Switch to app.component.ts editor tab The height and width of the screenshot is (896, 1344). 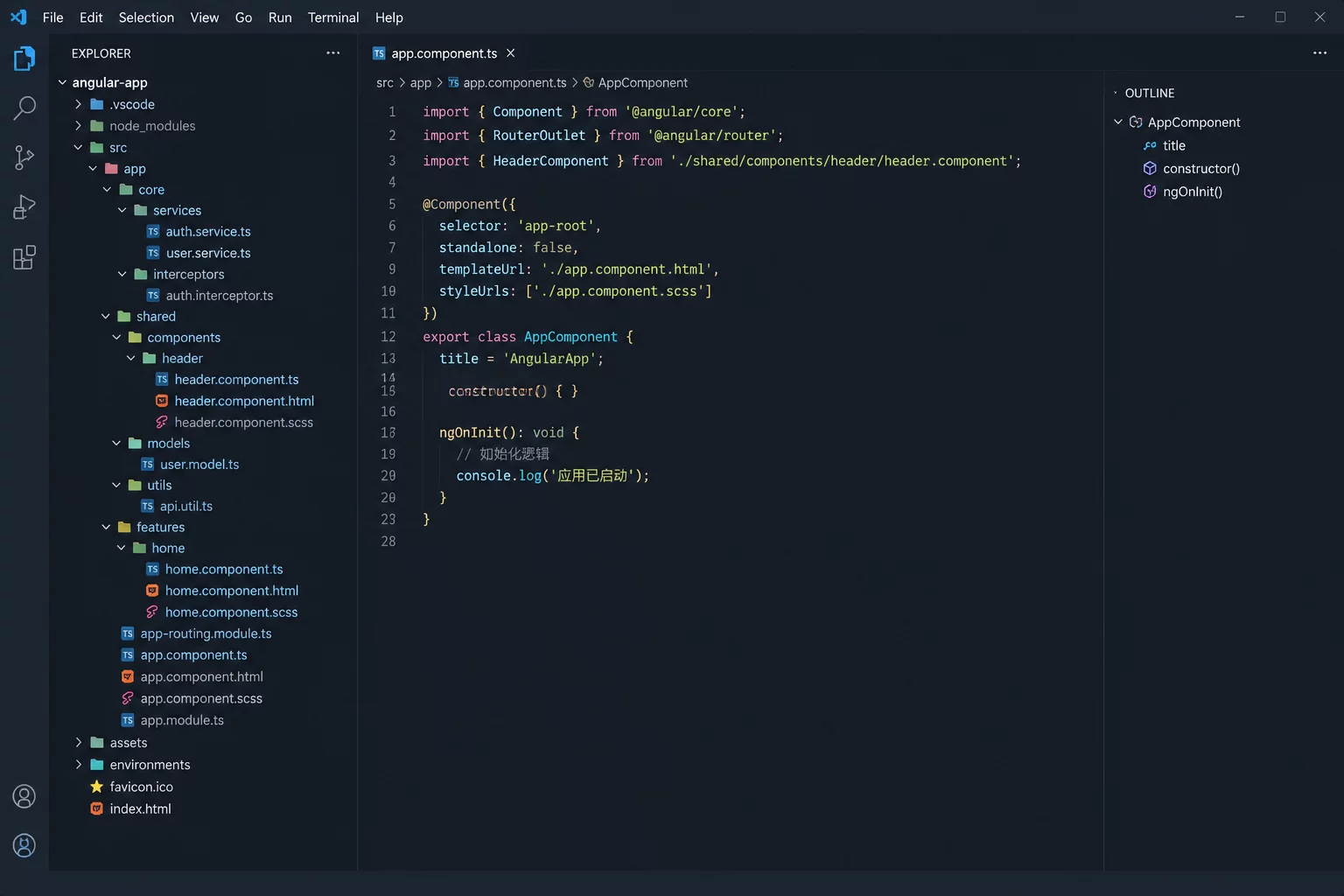[444, 53]
